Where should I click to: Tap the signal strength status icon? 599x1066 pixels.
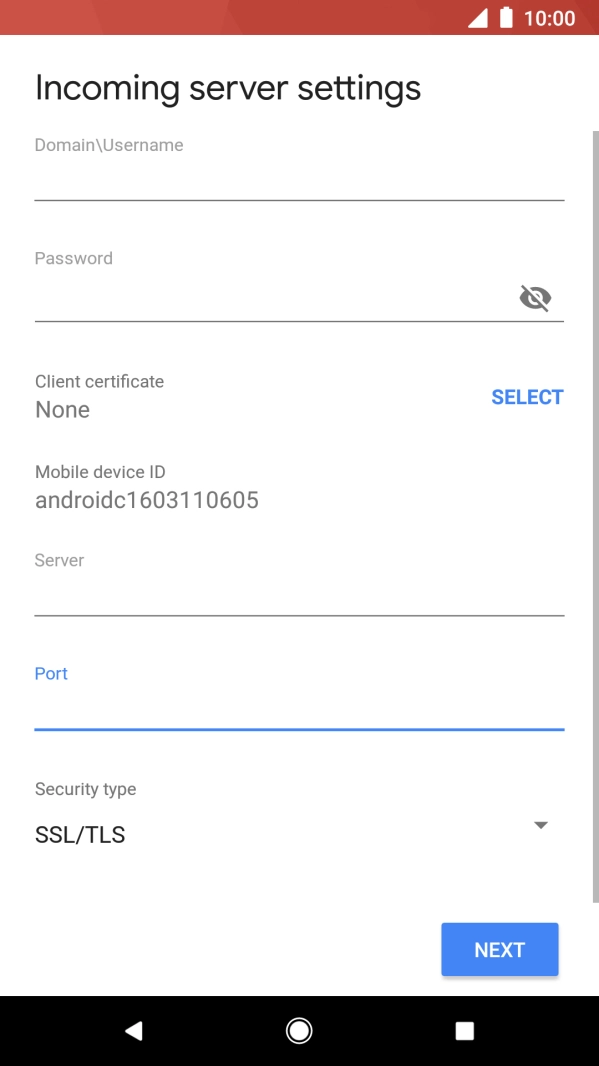pyautogui.click(x=477, y=18)
